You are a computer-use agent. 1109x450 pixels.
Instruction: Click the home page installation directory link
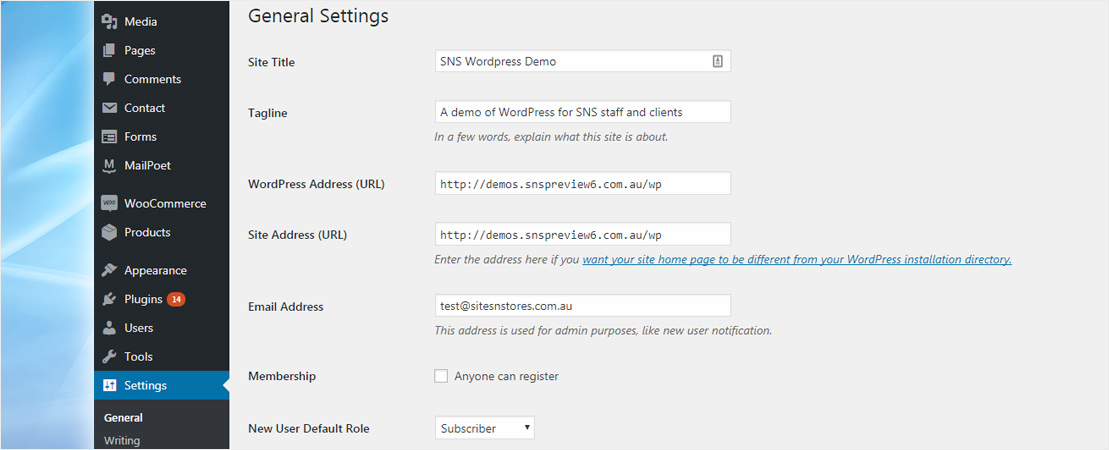pos(797,260)
